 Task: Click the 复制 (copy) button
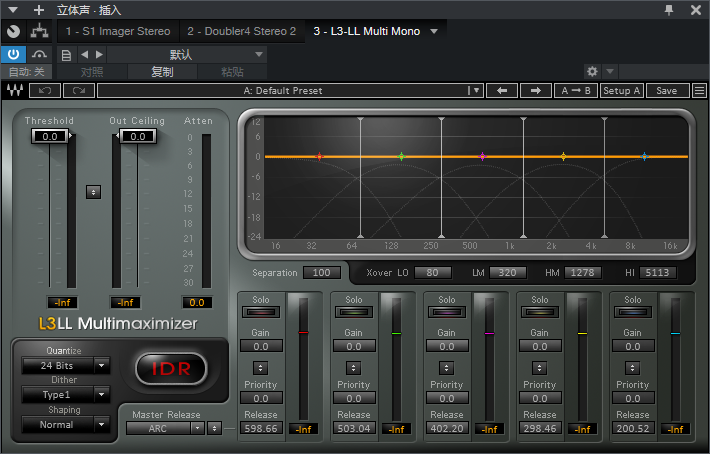(162, 72)
